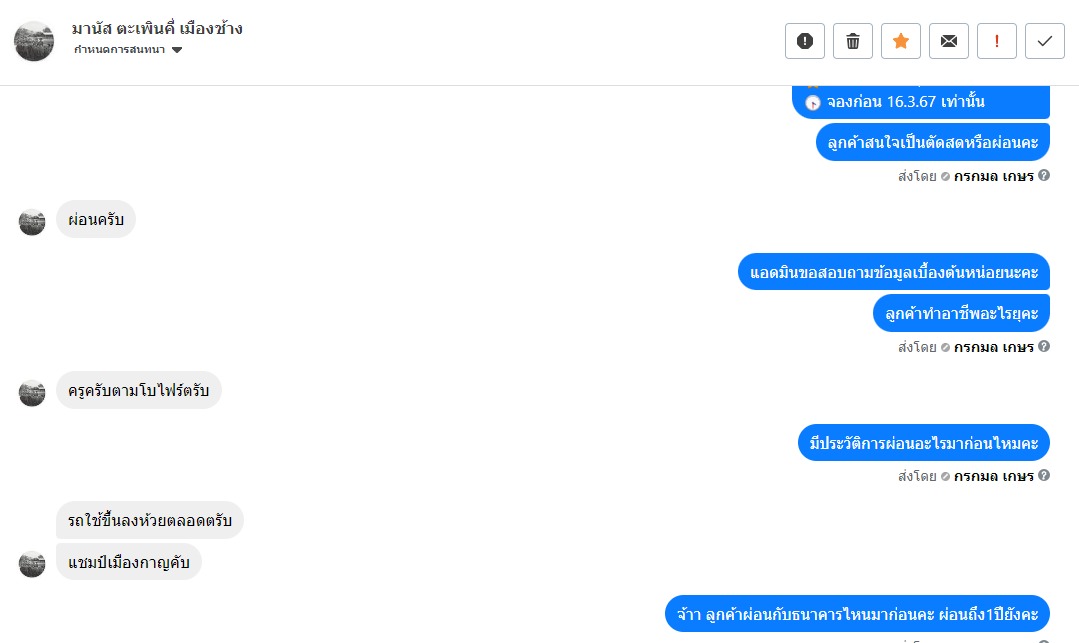
Task: Click avatar next to ผ่อนครับ message
Action: tap(32, 222)
